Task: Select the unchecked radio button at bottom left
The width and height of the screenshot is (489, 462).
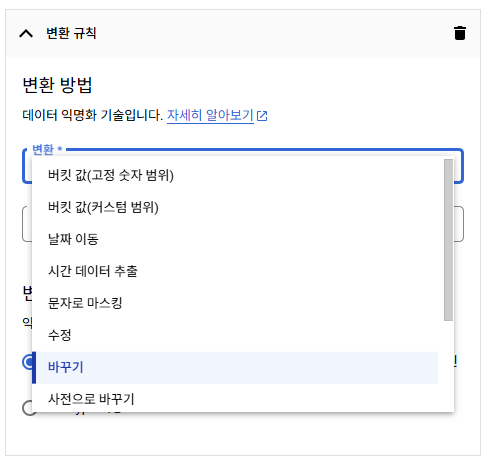Action: click(x=27, y=408)
